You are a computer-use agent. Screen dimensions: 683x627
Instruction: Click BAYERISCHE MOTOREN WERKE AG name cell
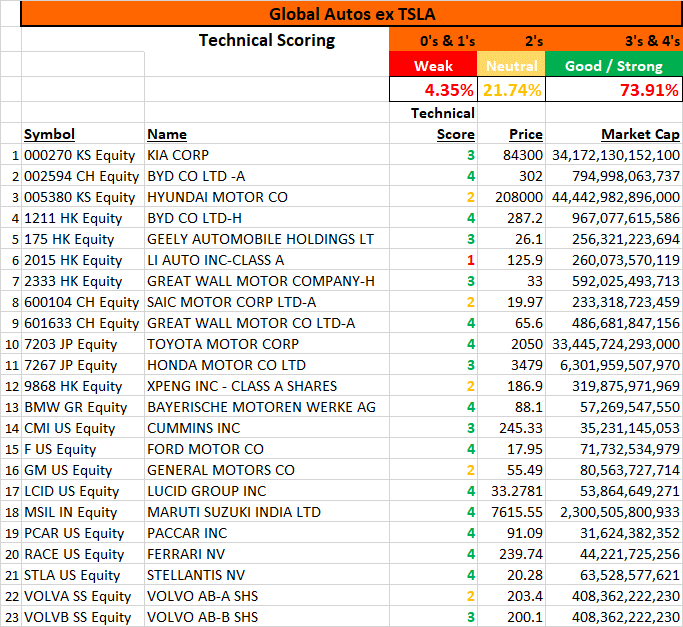coord(267,407)
